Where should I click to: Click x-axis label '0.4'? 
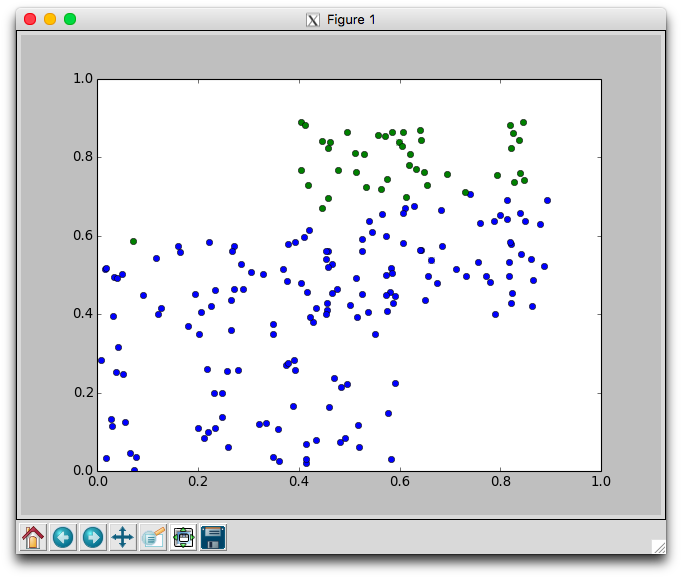299,481
